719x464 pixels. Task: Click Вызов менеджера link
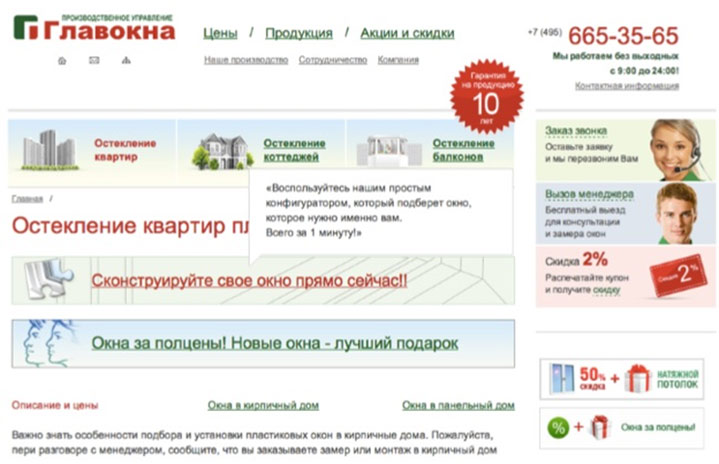[589, 194]
